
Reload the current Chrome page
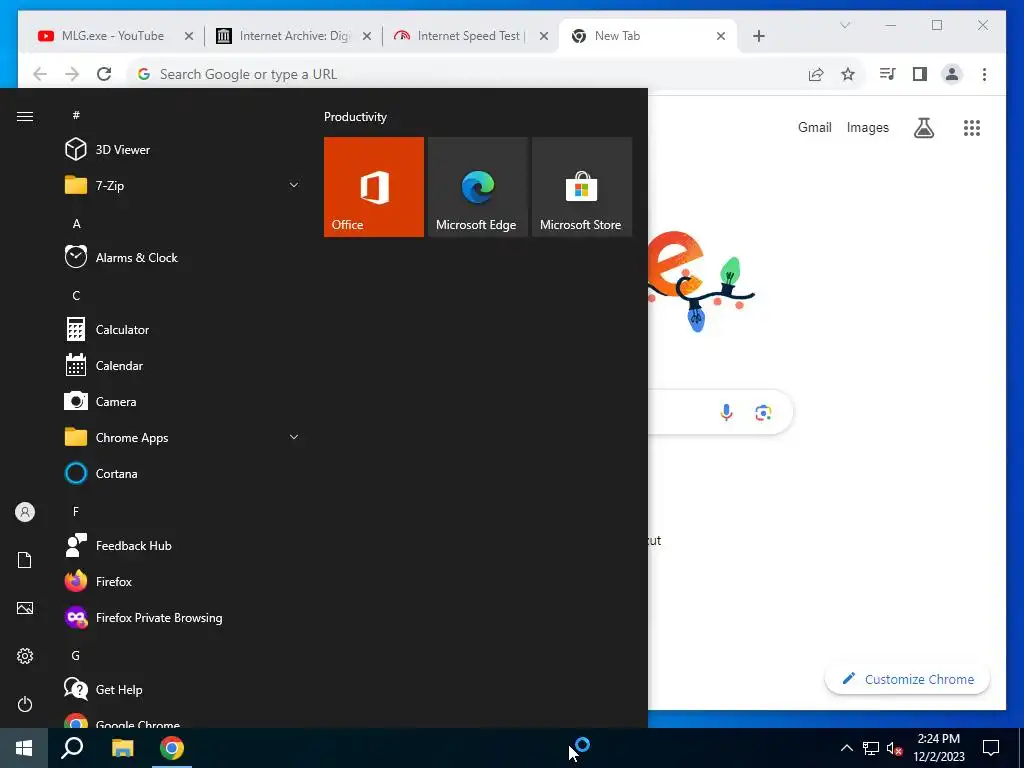(x=104, y=74)
